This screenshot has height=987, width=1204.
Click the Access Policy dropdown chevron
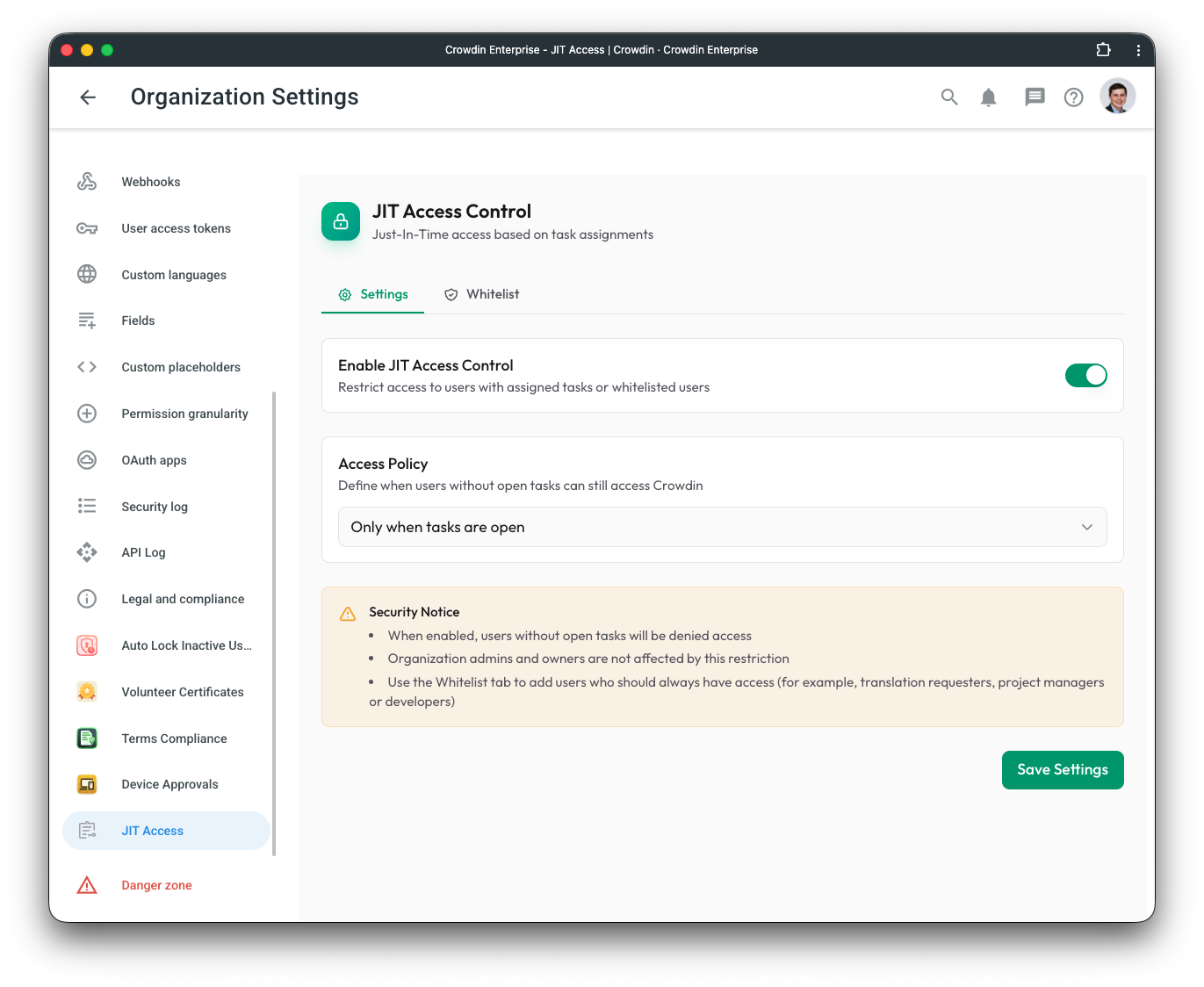(1087, 527)
